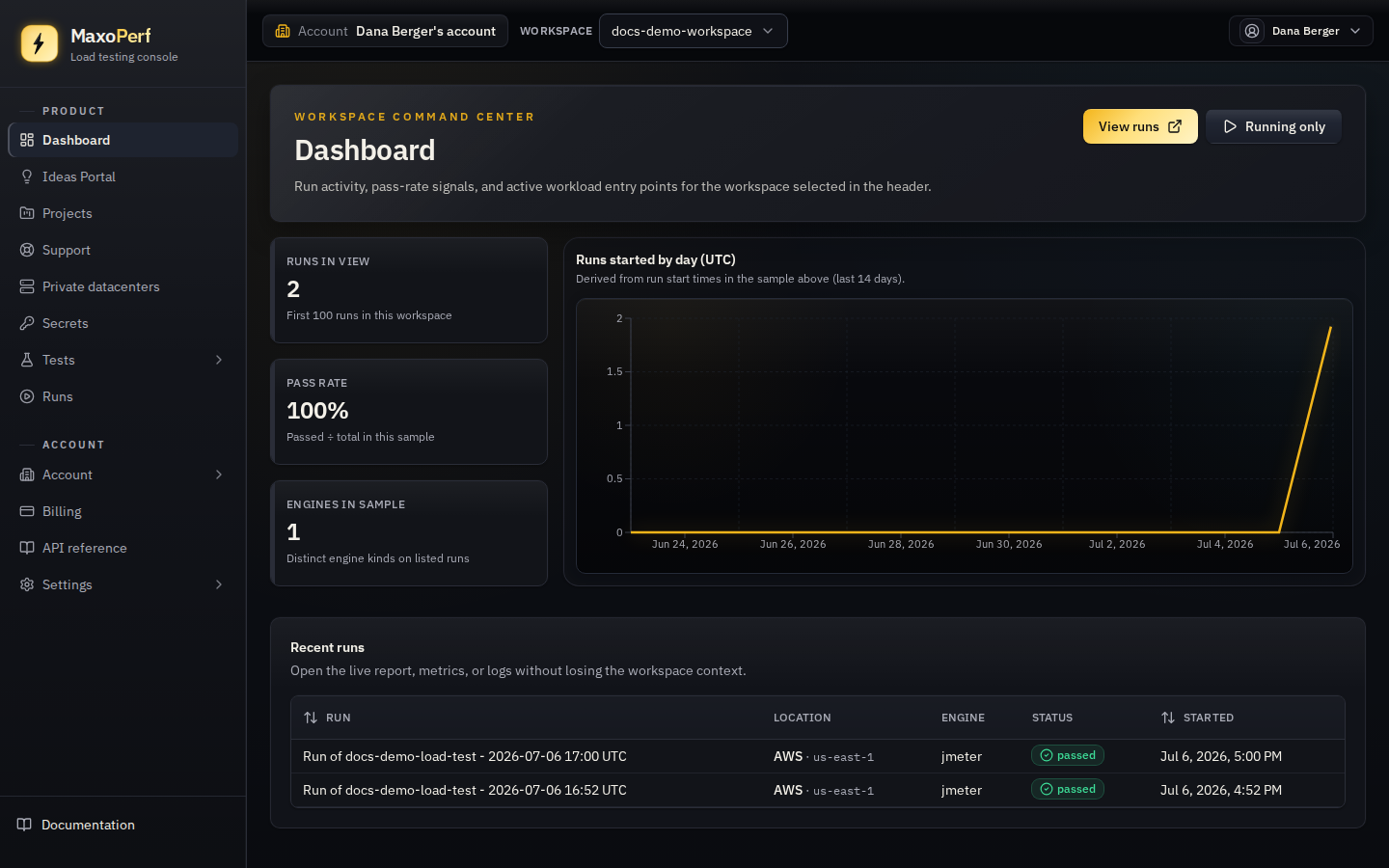1389x868 pixels.
Task: Click jmeter engine cell of 16:52 run
Action: pyautogui.click(x=962, y=790)
